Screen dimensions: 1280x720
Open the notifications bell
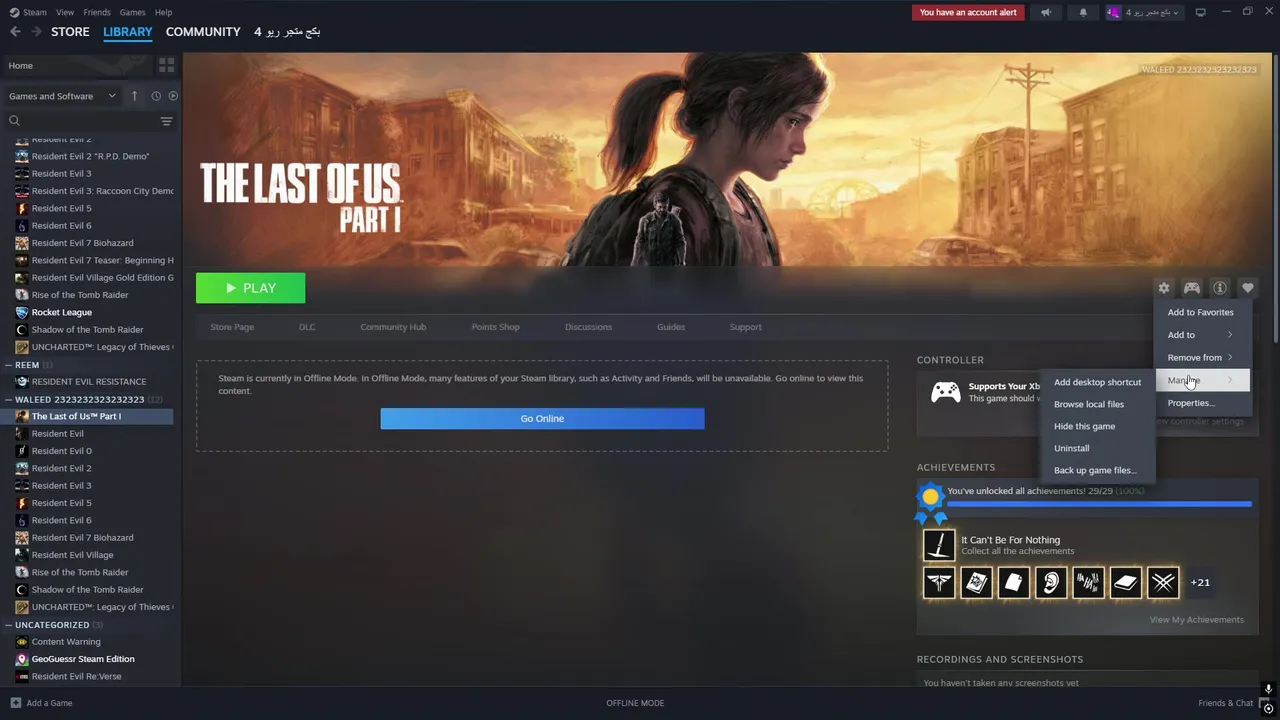click(x=1083, y=13)
